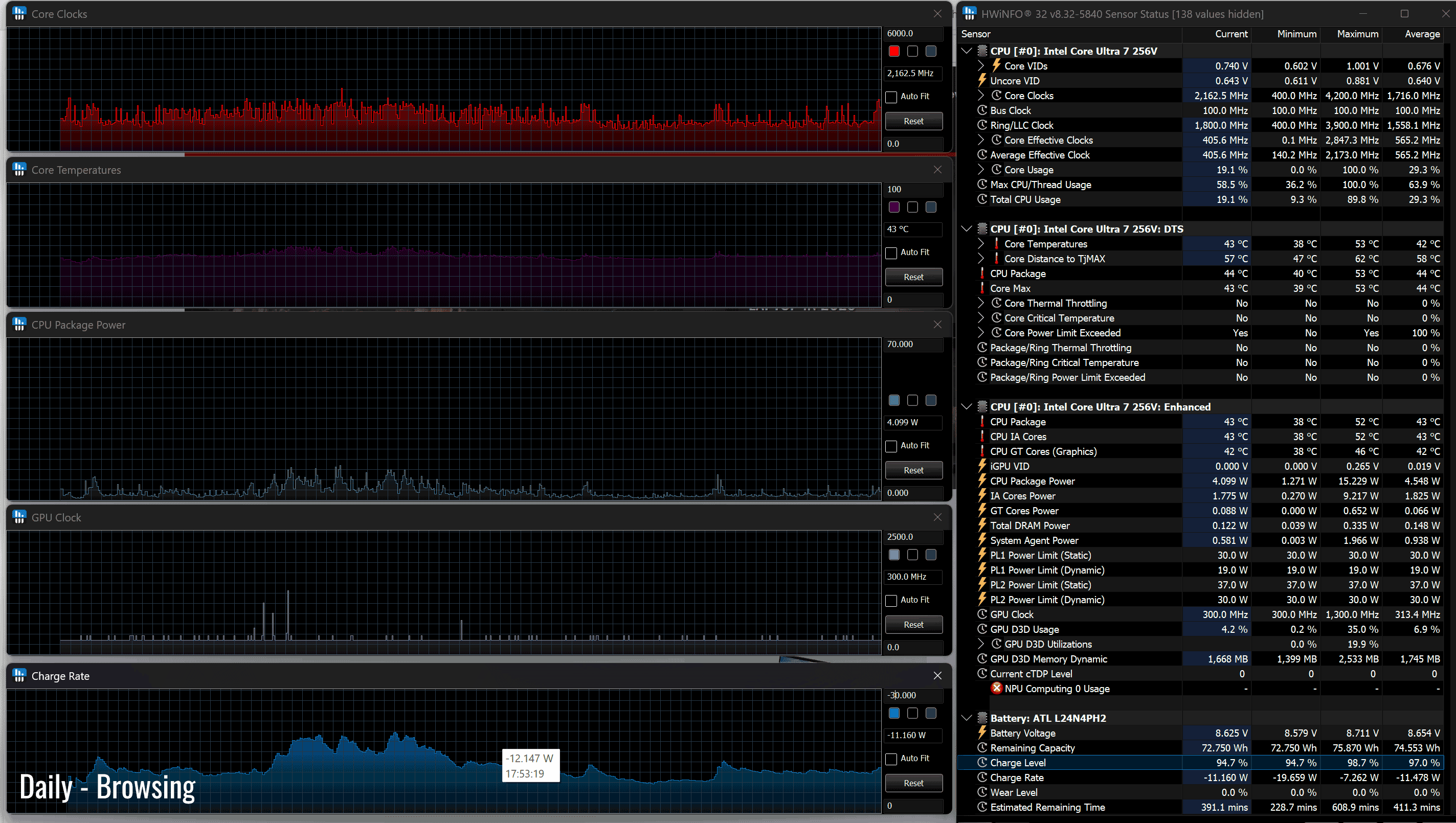Click the Maximum column header

(1357, 34)
